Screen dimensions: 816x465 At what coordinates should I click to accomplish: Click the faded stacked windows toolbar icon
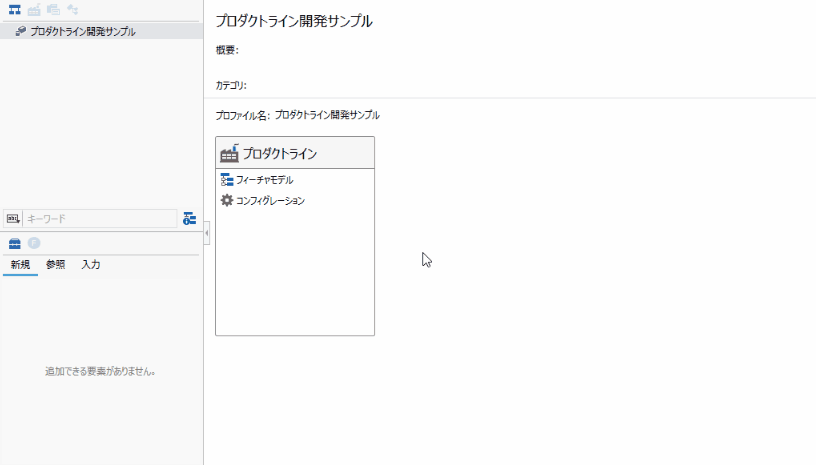coord(53,10)
